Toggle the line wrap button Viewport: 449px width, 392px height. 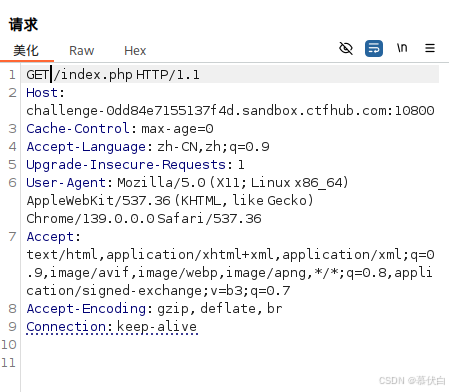click(x=374, y=49)
